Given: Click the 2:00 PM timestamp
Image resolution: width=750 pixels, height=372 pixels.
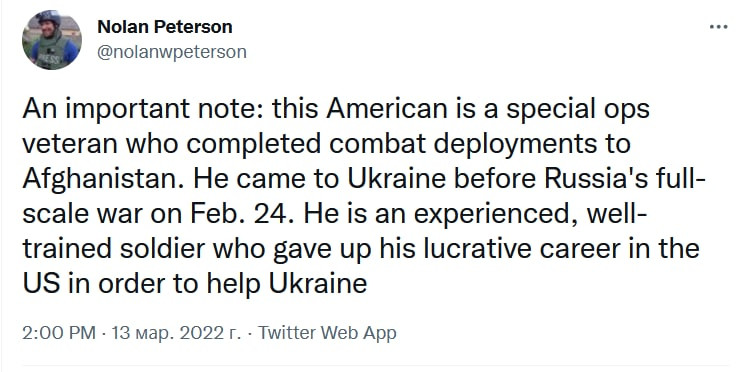Looking at the screenshot, I should [59, 332].
